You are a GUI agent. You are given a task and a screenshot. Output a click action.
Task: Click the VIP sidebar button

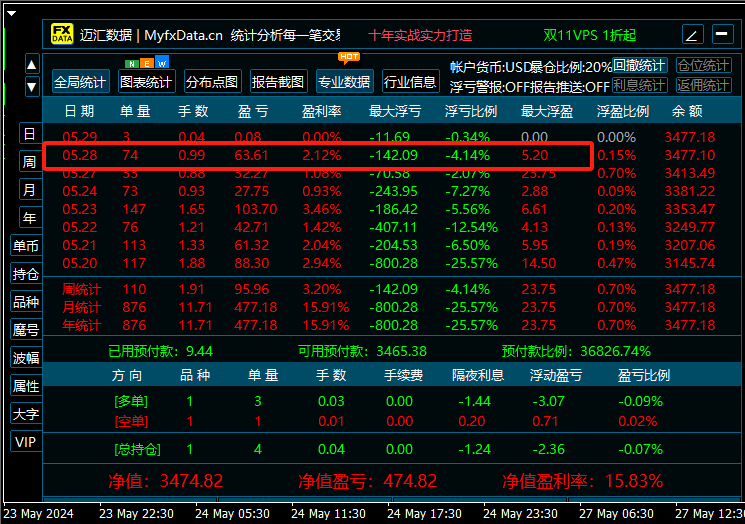pyautogui.click(x=26, y=442)
